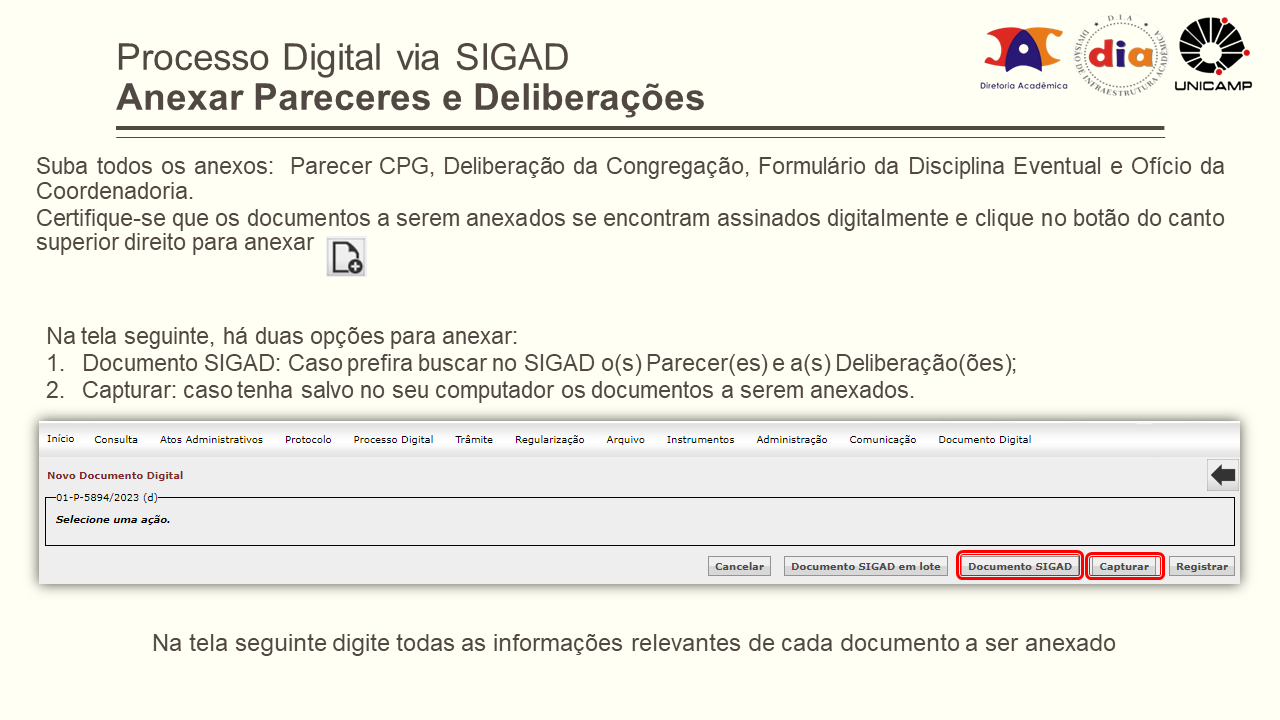
Task: Click the Diretoria Acadêmica logo
Action: (x=1023, y=57)
